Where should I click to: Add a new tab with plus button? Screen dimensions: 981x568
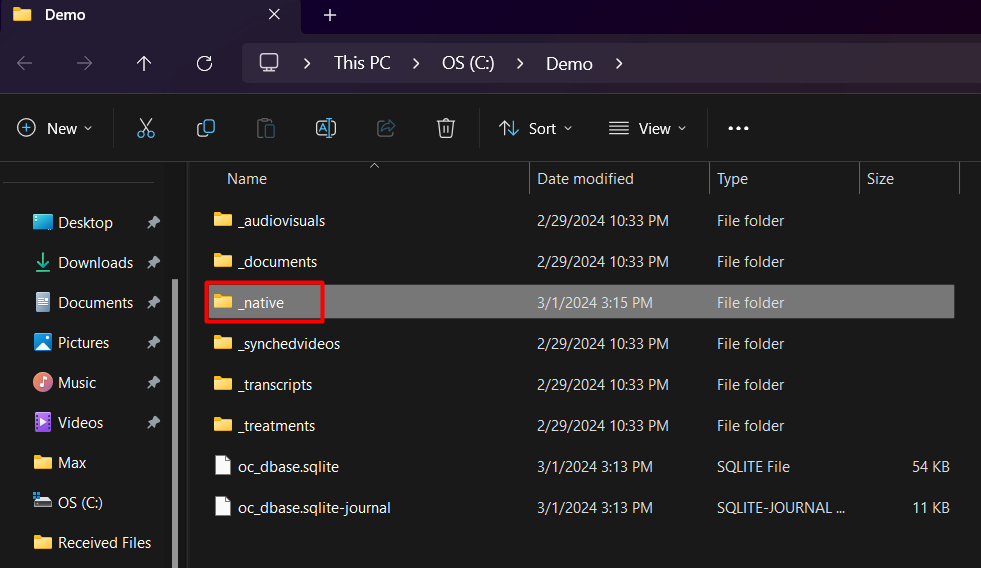[330, 15]
